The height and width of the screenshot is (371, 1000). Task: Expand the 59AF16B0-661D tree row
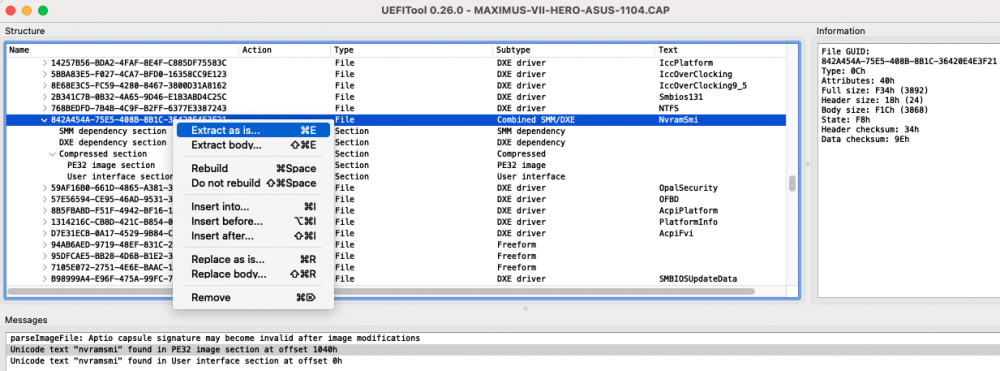(45, 188)
